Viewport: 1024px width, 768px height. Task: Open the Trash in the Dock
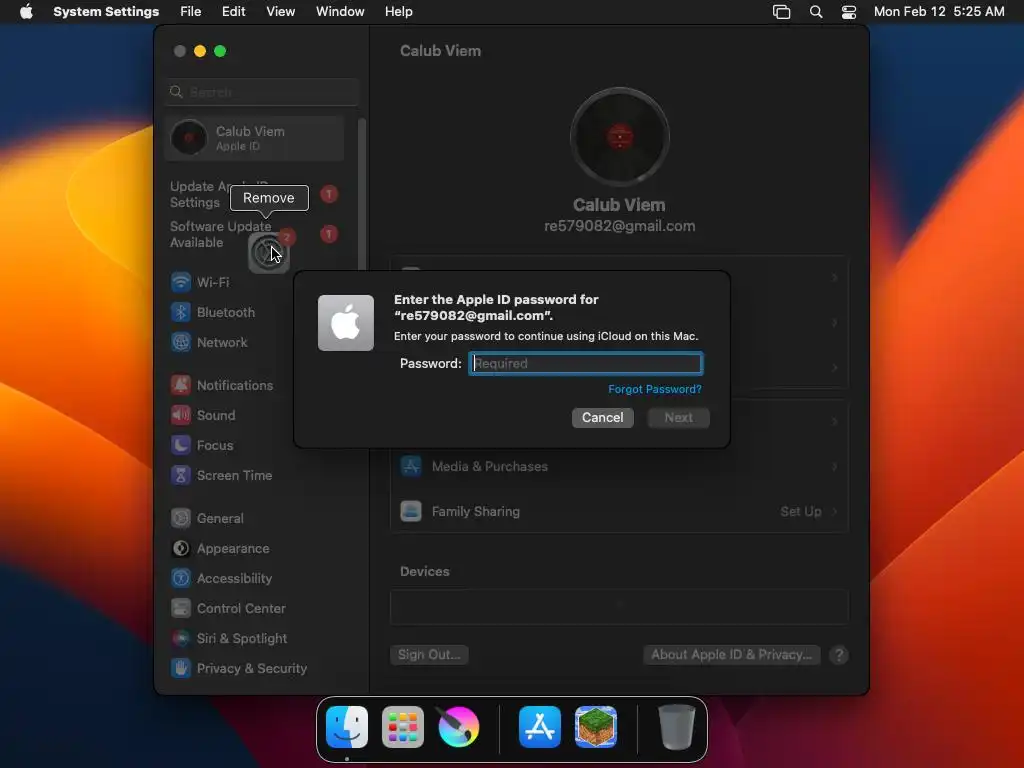677,727
